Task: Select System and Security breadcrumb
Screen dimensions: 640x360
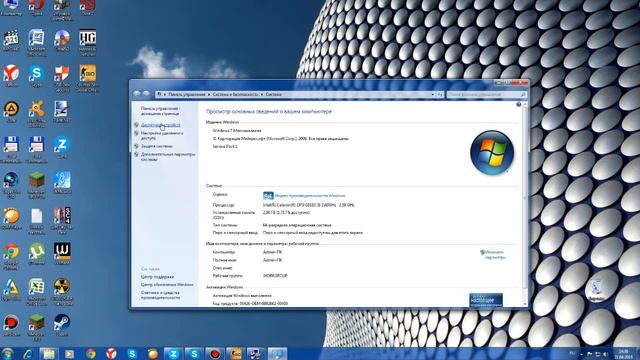Action: coord(235,94)
